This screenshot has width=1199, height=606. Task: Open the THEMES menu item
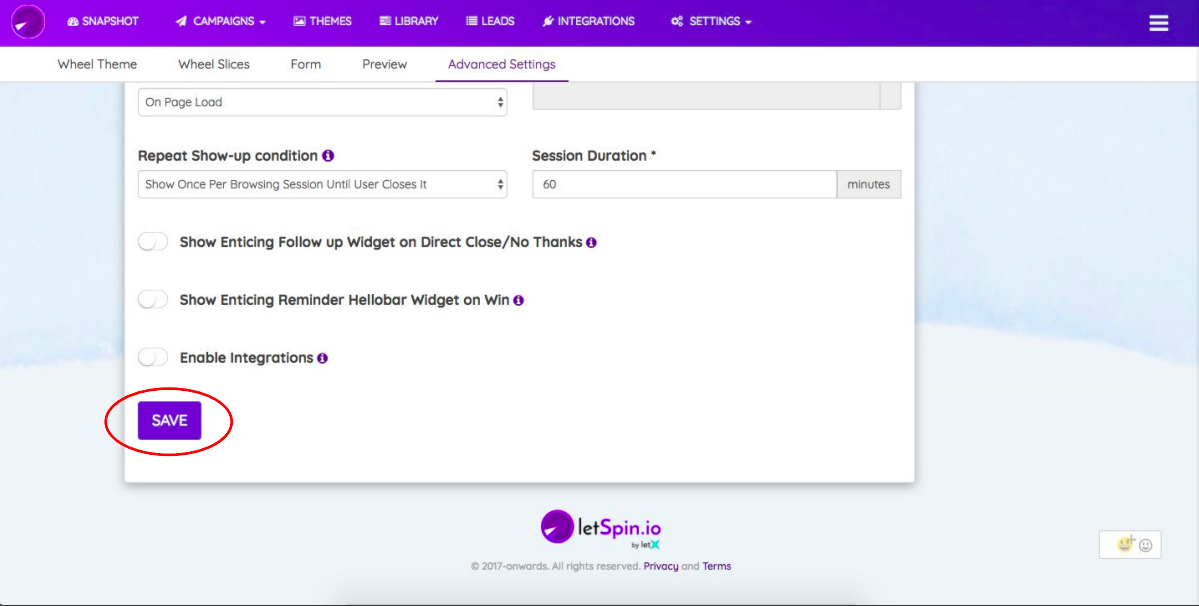click(323, 21)
